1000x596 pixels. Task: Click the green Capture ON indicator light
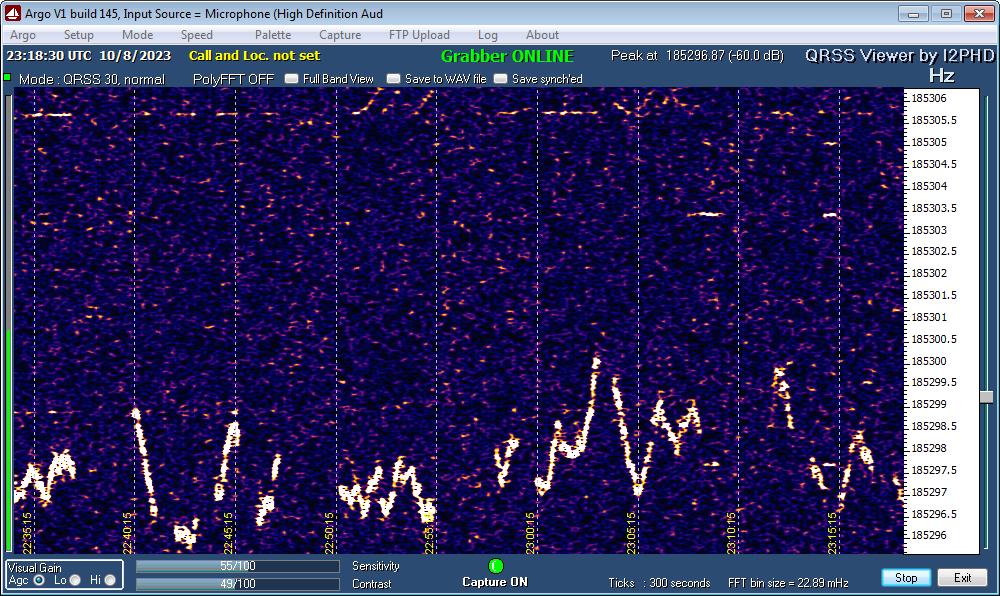click(x=496, y=565)
